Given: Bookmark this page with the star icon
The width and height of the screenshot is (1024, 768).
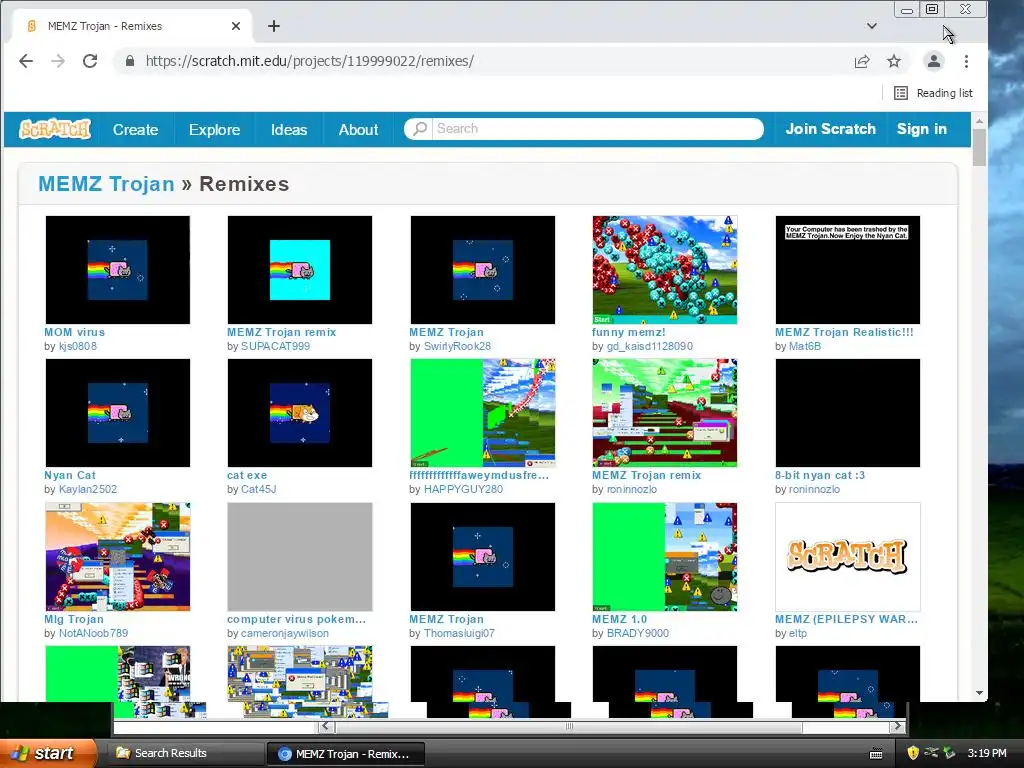Looking at the screenshot, I should tap(894, 61).
